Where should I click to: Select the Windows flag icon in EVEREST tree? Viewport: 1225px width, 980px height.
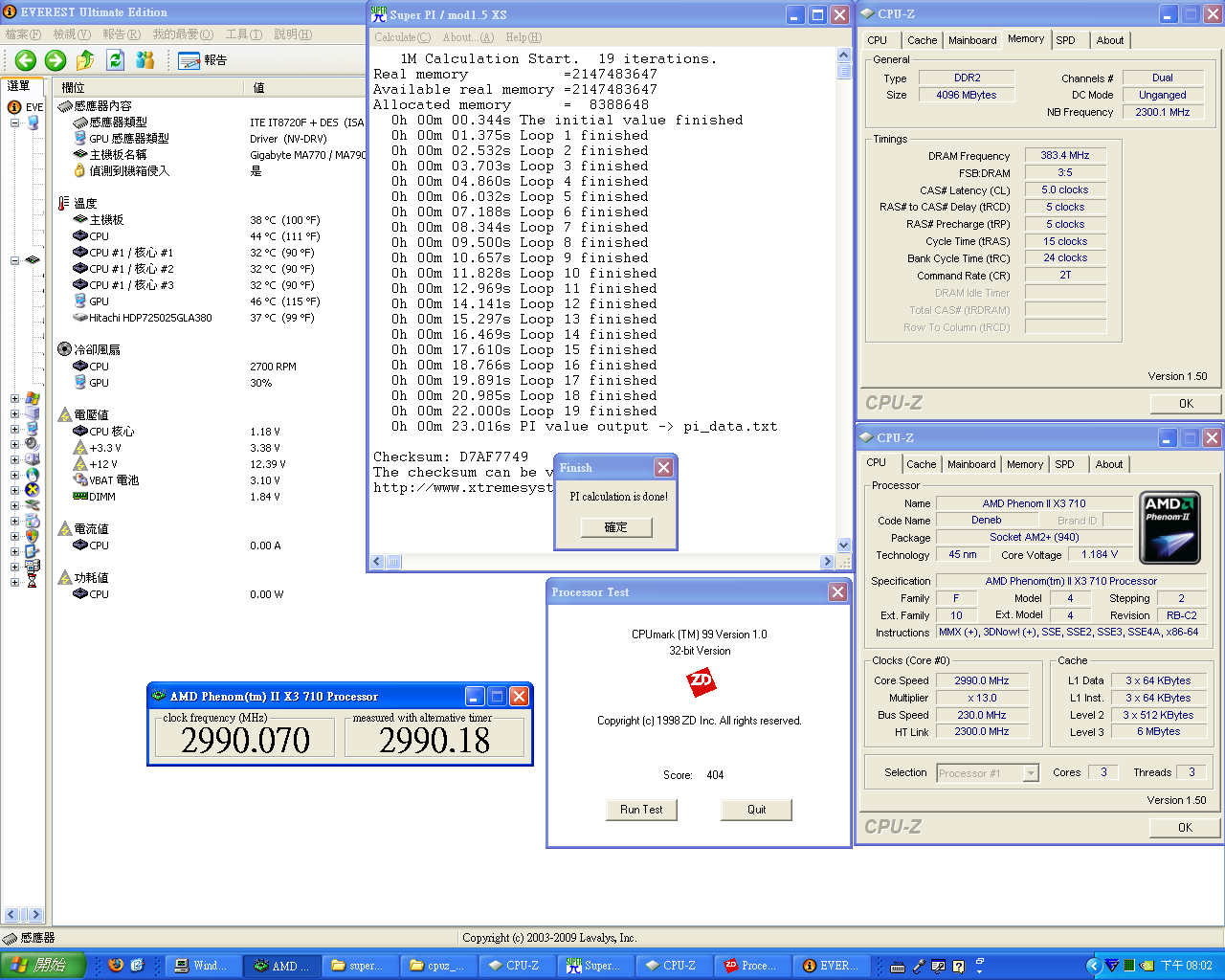coord(33,398)
